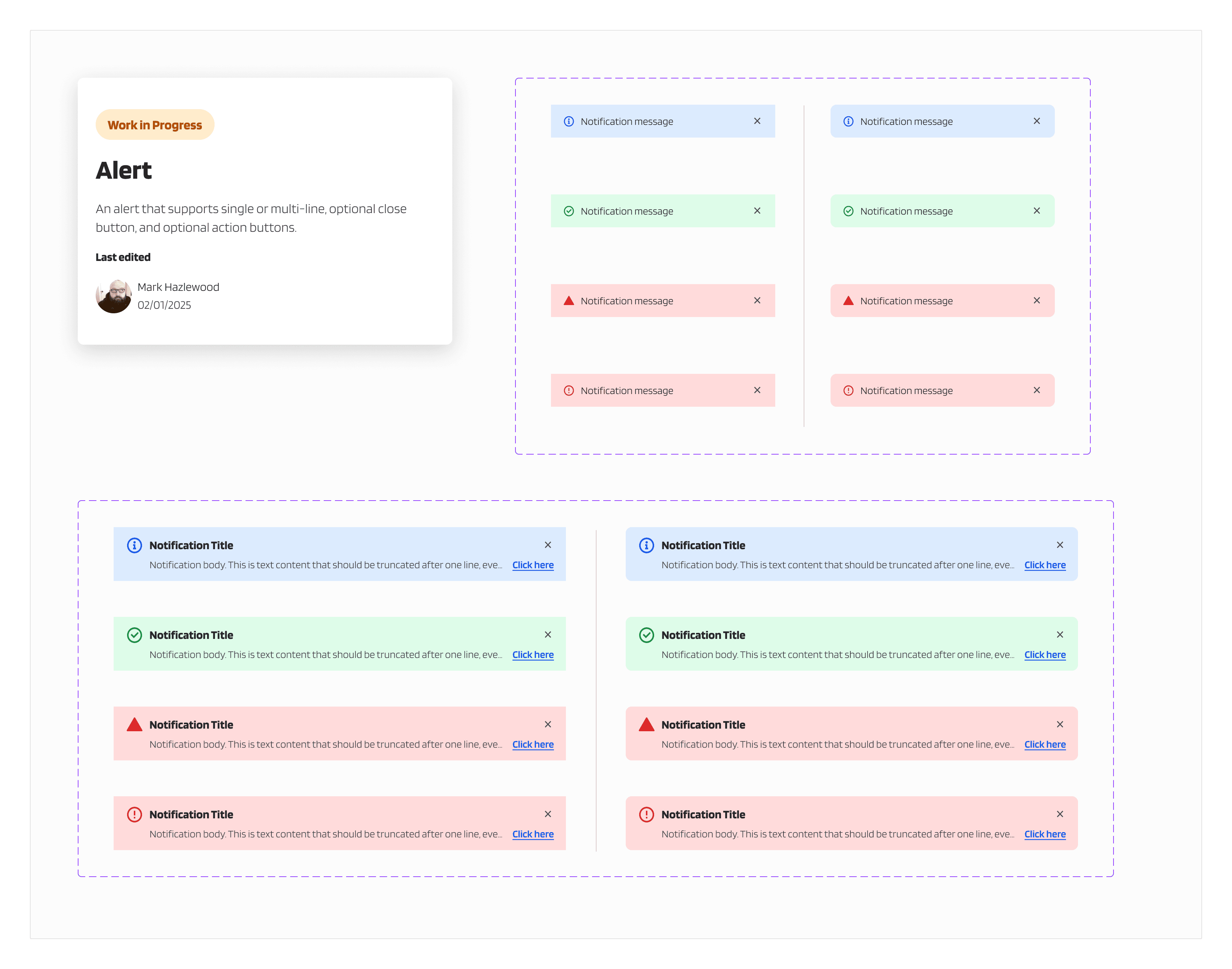Click green check icon in rounded small notification
This screenshot has height=969, width=1232.
pyautogui.click(x=848, y=211)
